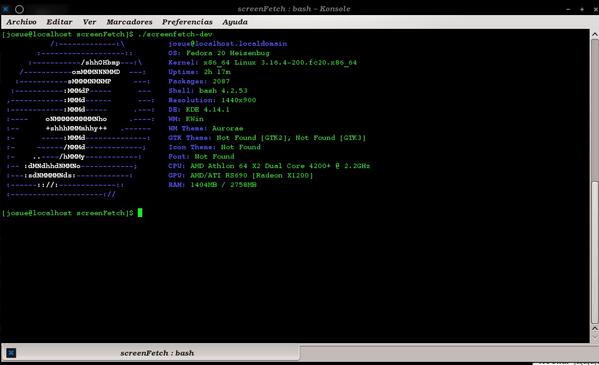This screenshot has width=599, height=365.
Task: Click the scrollbar up arrow at the top
Action: coord(594,34)
